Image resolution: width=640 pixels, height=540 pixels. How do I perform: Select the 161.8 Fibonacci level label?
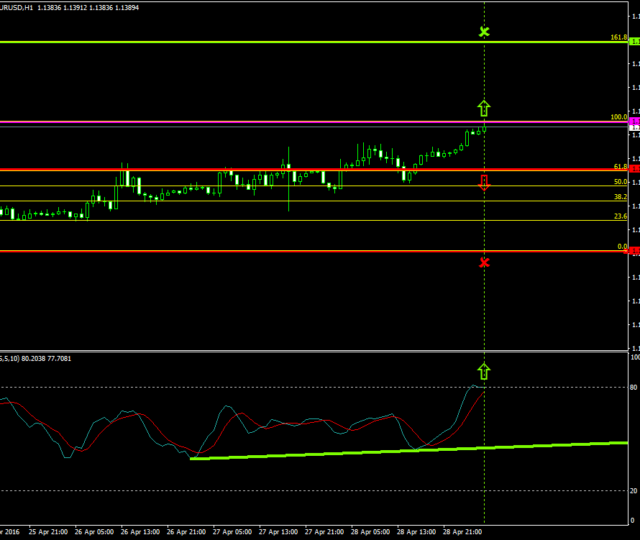coord(618,37)
